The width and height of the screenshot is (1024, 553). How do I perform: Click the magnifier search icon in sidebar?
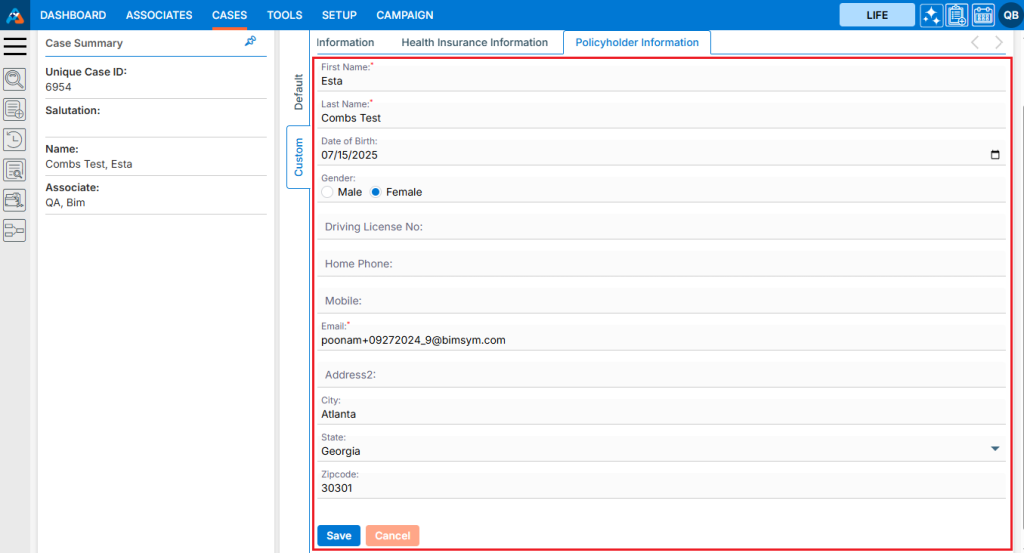pos(15,80)
